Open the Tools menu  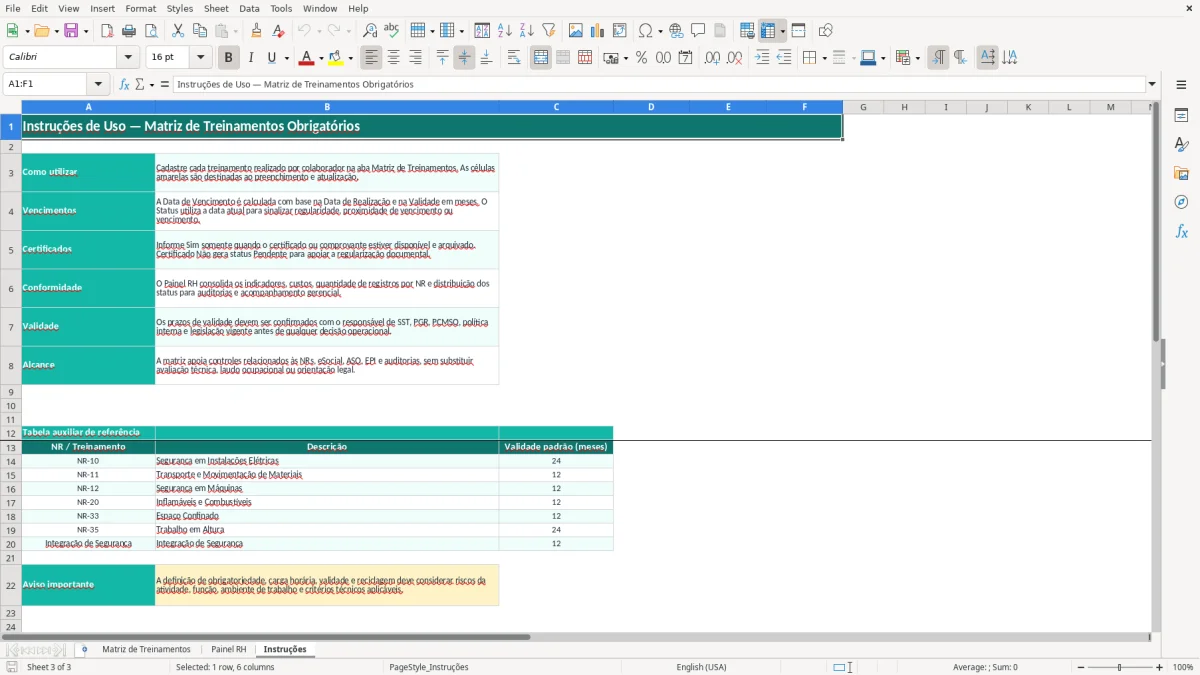coord(281,8)
